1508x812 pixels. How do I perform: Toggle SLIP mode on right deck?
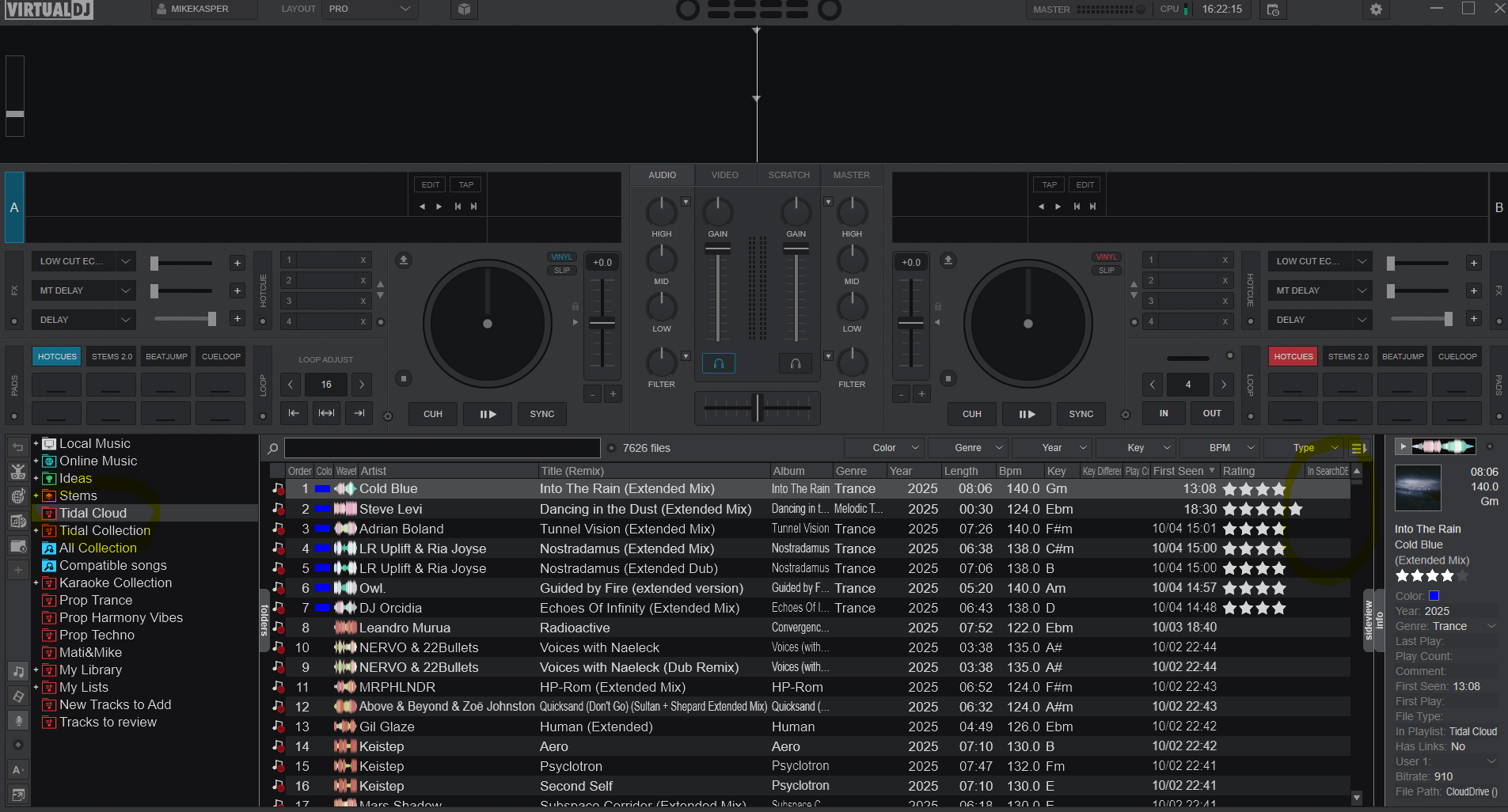point(1106,271)
